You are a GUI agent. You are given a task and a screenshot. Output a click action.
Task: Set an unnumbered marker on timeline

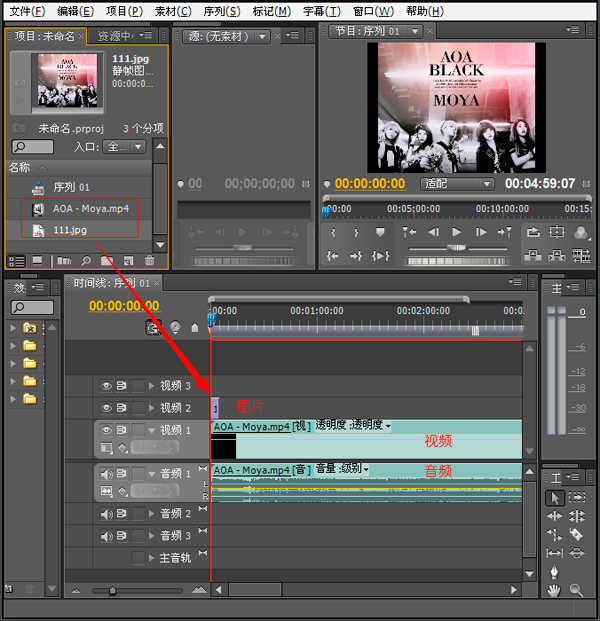click(x=194, y=328)
